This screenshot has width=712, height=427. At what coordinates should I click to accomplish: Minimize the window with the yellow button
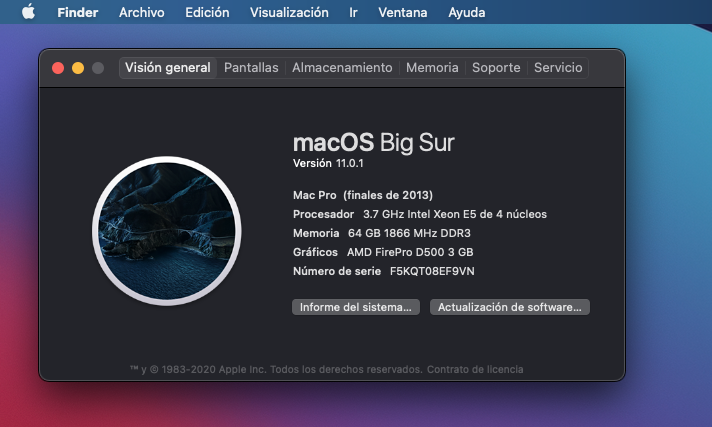tap(78, 68)
